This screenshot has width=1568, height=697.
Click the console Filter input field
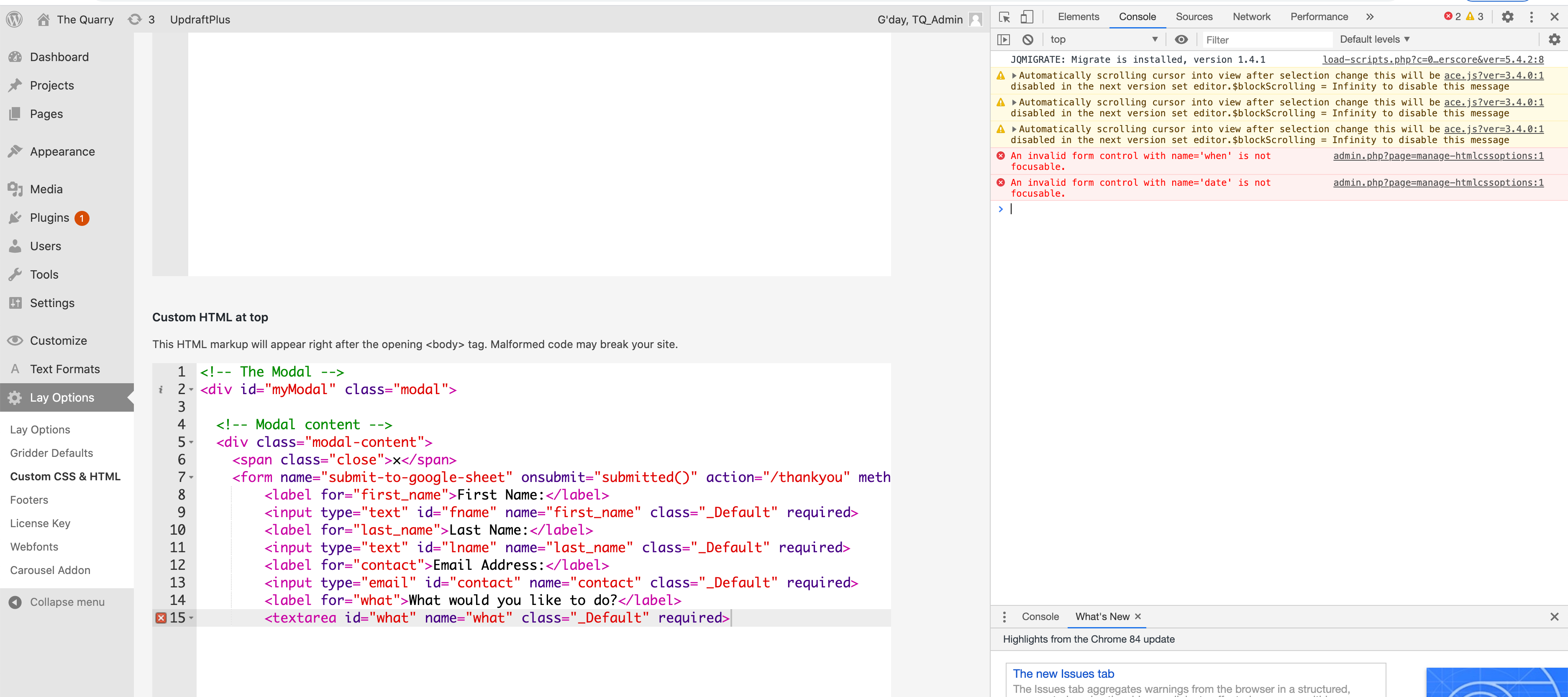click(x=1266, y=40)
